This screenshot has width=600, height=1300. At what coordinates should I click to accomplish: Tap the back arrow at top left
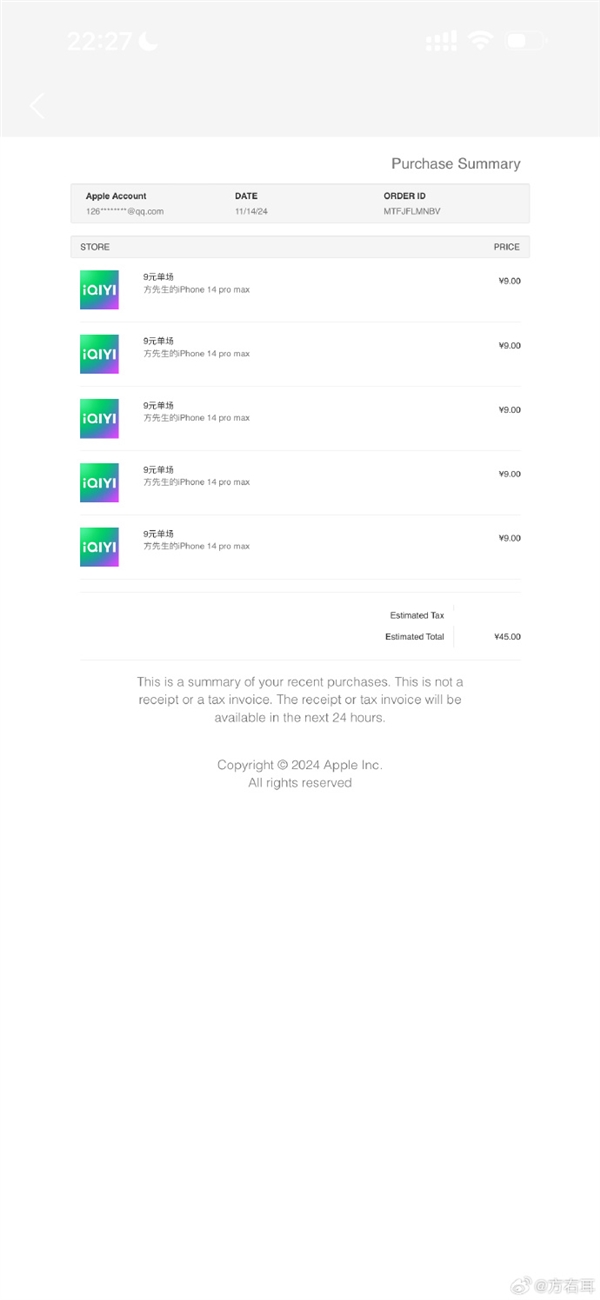point(38,106)
